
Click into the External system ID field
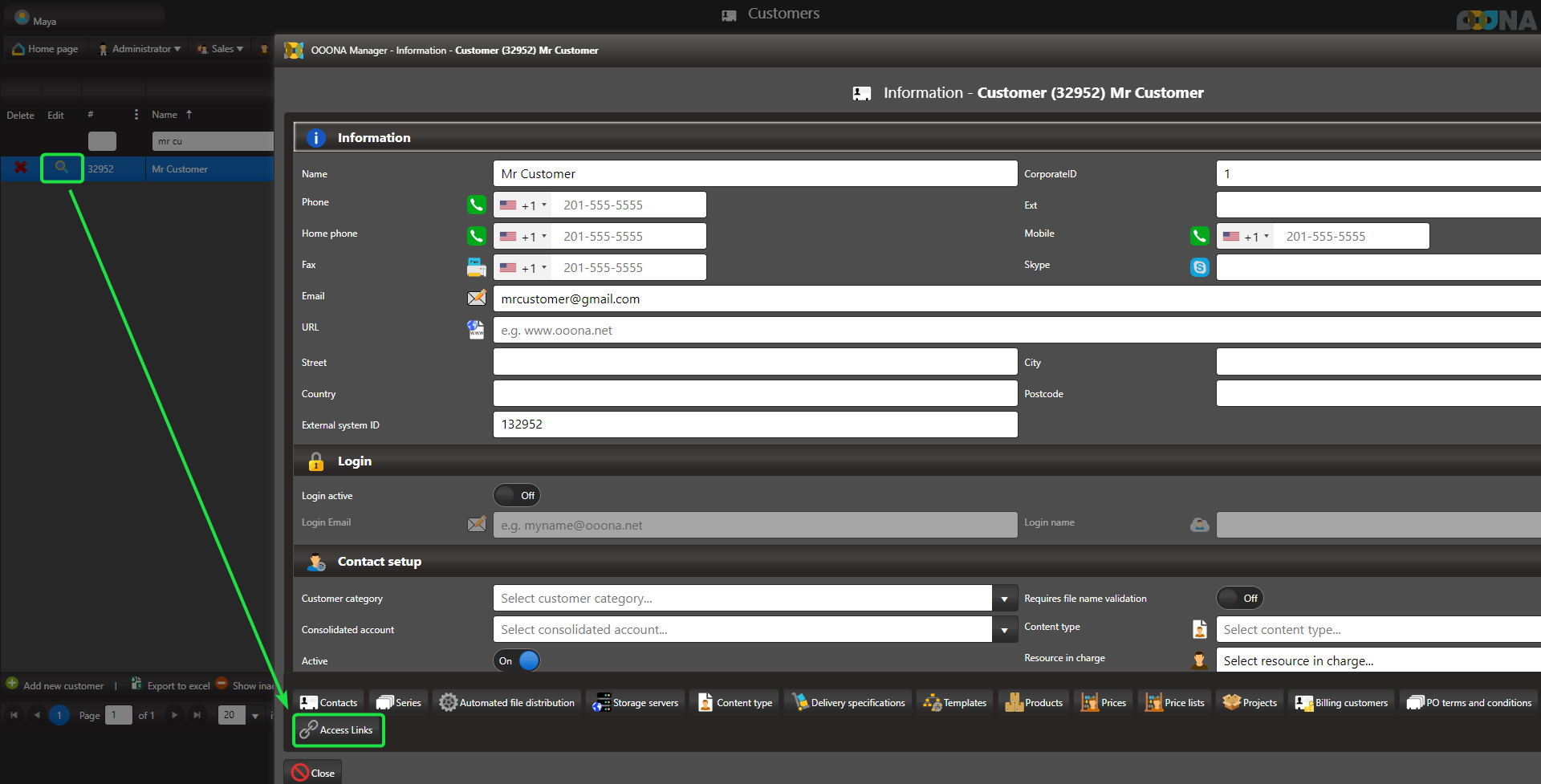[x=754, y=424]
